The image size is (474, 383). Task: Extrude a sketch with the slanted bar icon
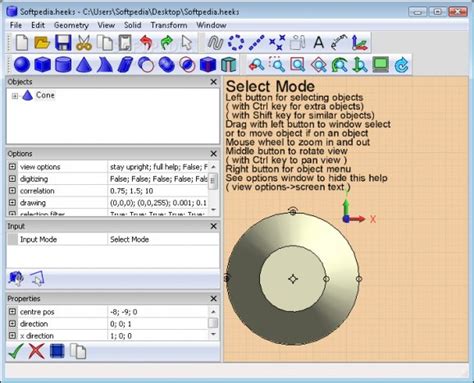click(125, 64)
